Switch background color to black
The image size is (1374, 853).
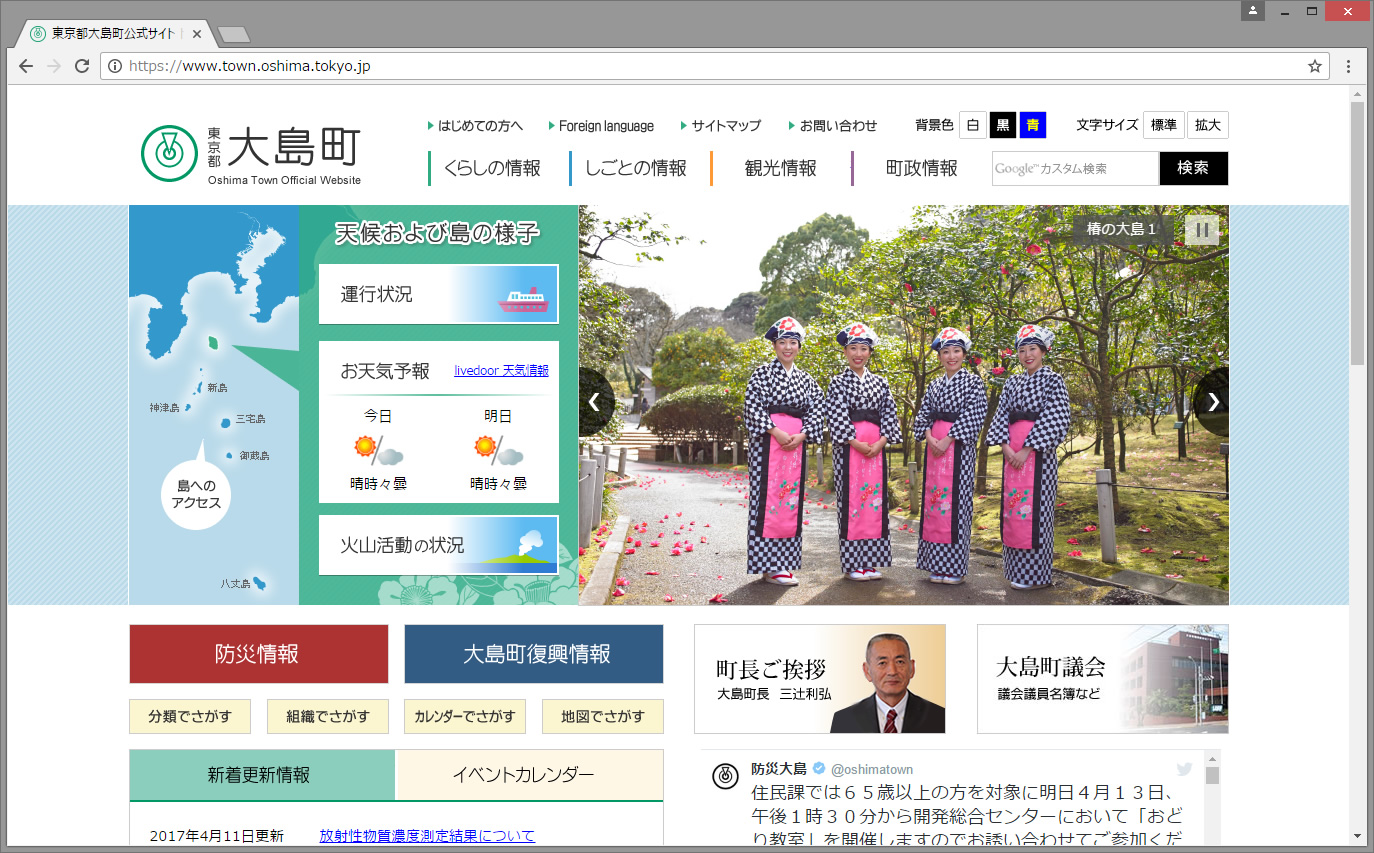tap(1002, 125)
